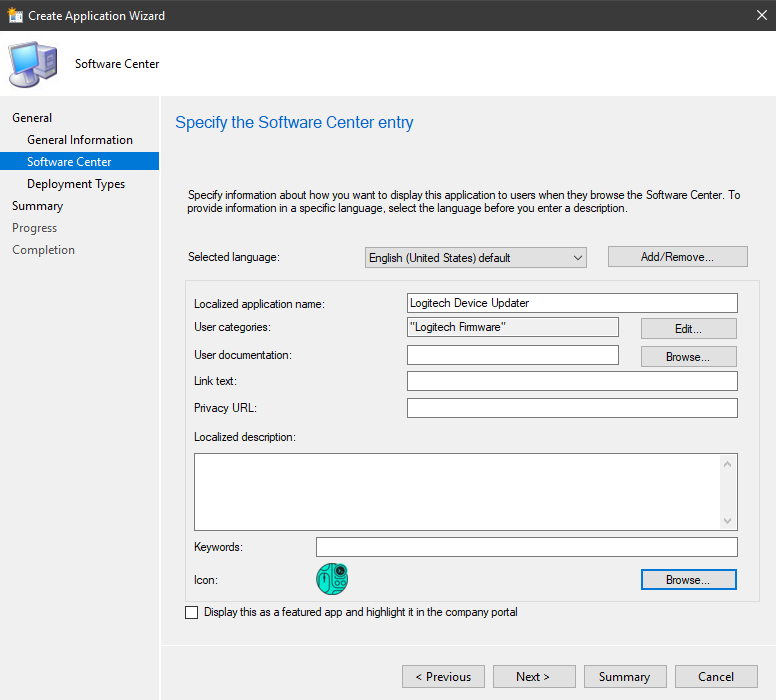Browse for an application icon
This screenshot has width=776, height=700.
[x=688, y=580]
